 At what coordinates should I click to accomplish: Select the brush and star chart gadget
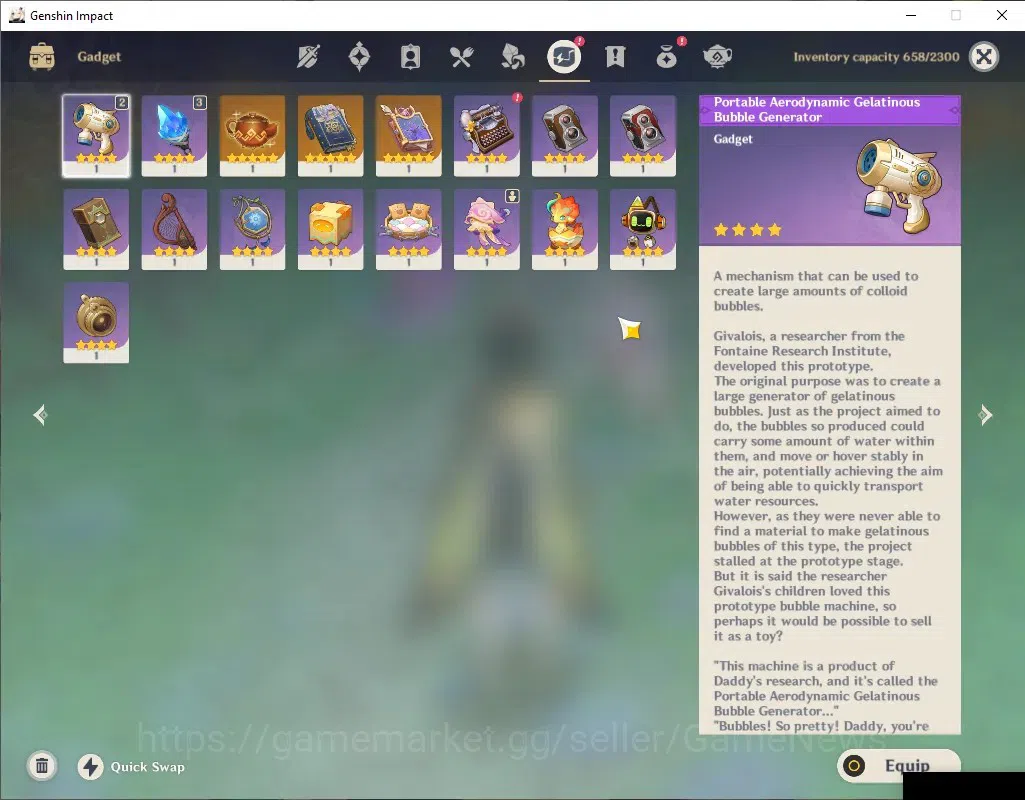(409, 136)
